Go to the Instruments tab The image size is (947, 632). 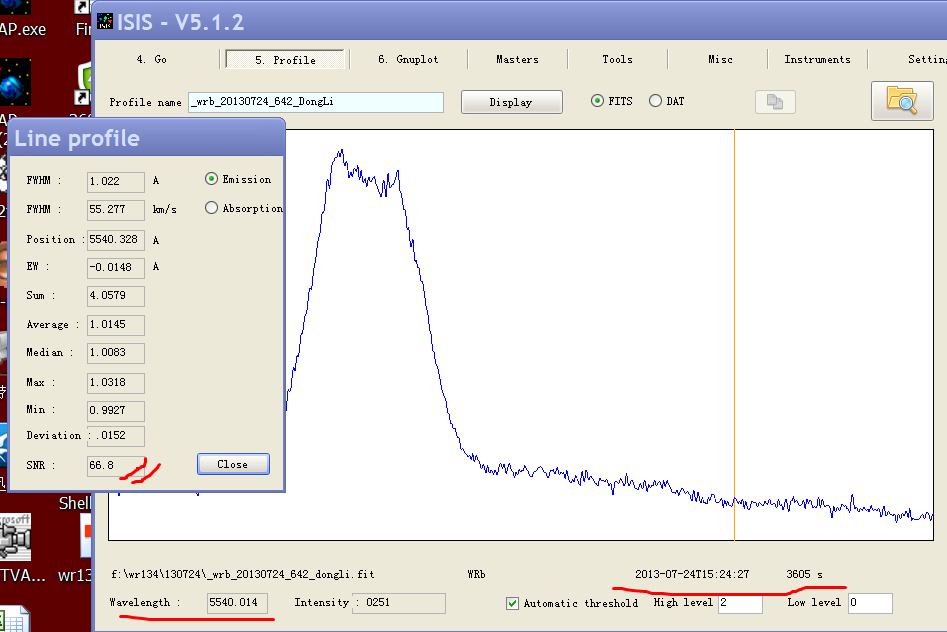click(817, 60)
